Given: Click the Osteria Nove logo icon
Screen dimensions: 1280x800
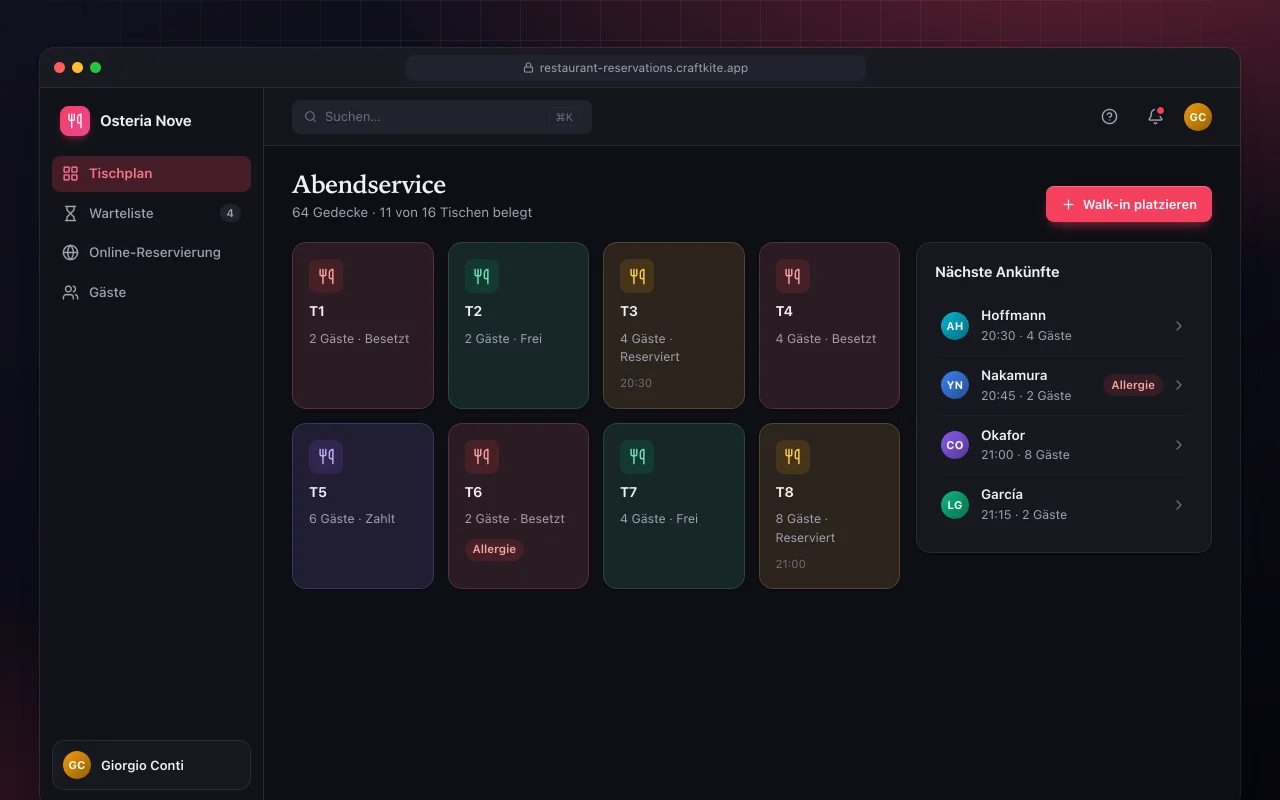Looking at the screenshot, I should click(x=75, y=121).
